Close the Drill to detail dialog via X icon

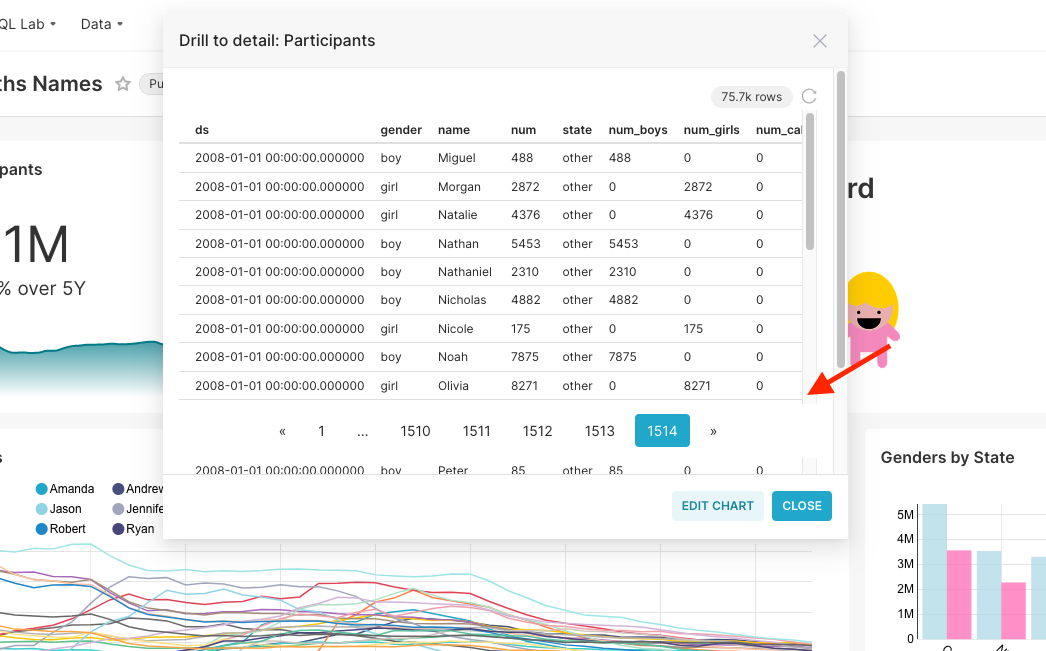coord(820,41)
